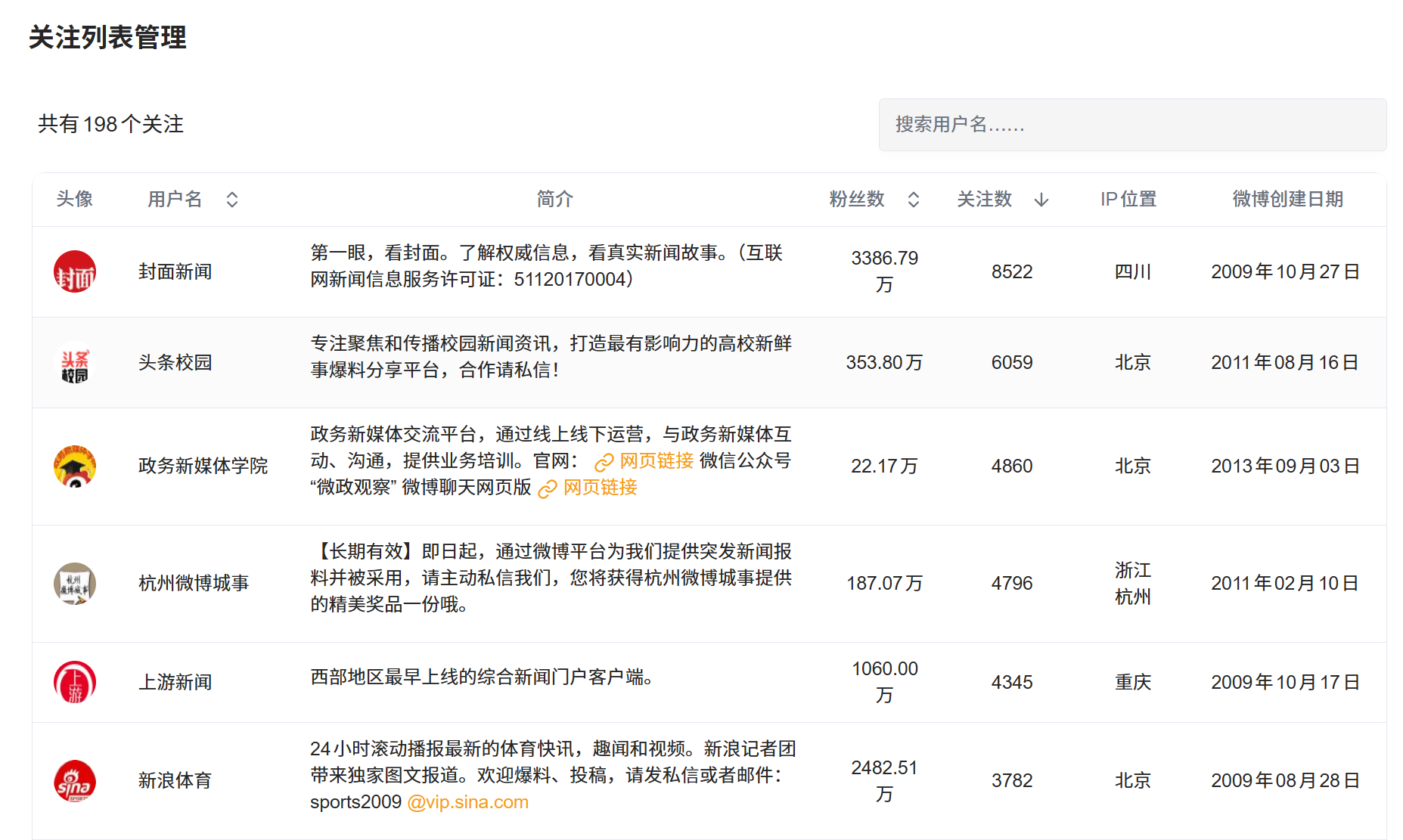The height and width of the screenshot is (840, 1403).
Task: Click the 用户名 column header
Action: click(x=175, y=200)
